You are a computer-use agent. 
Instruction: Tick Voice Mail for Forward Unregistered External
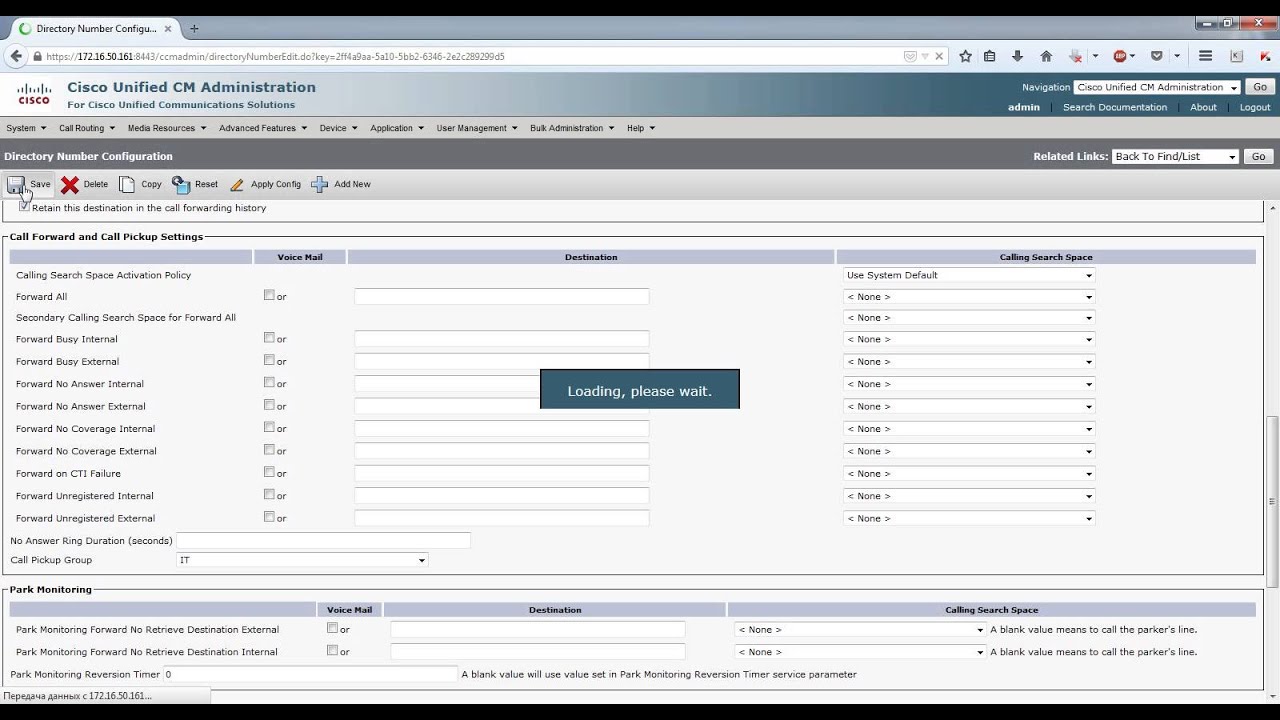269,517
